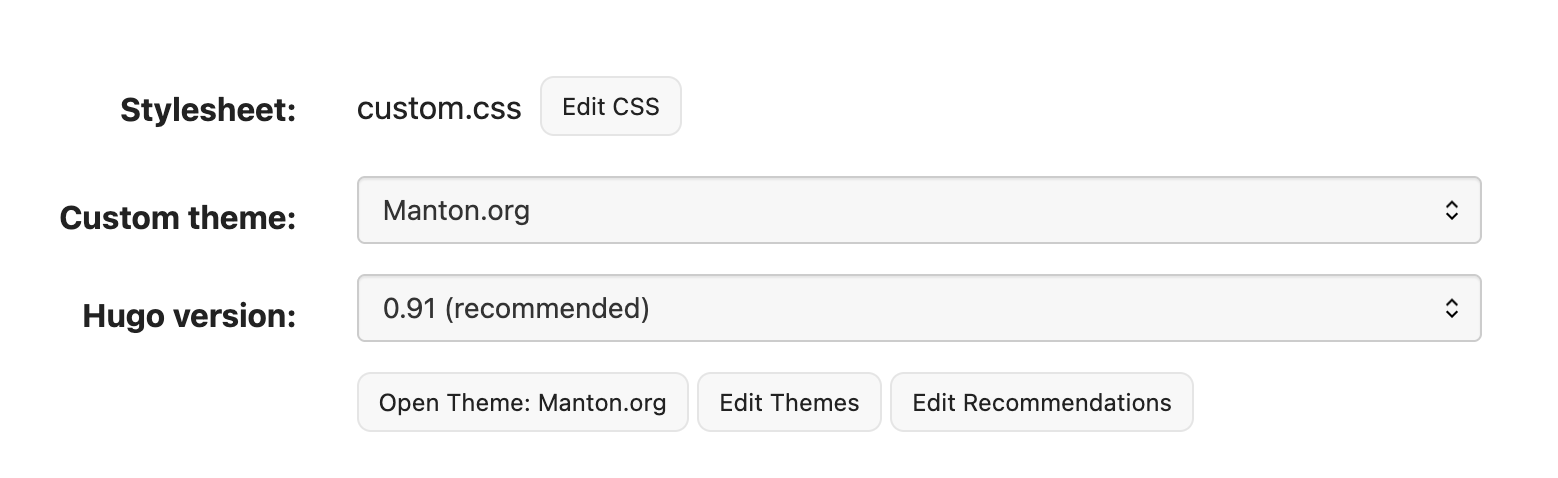Click the 0.91 (recommended) version value
Screen dimensions: 1558x478
click(516, 309)
